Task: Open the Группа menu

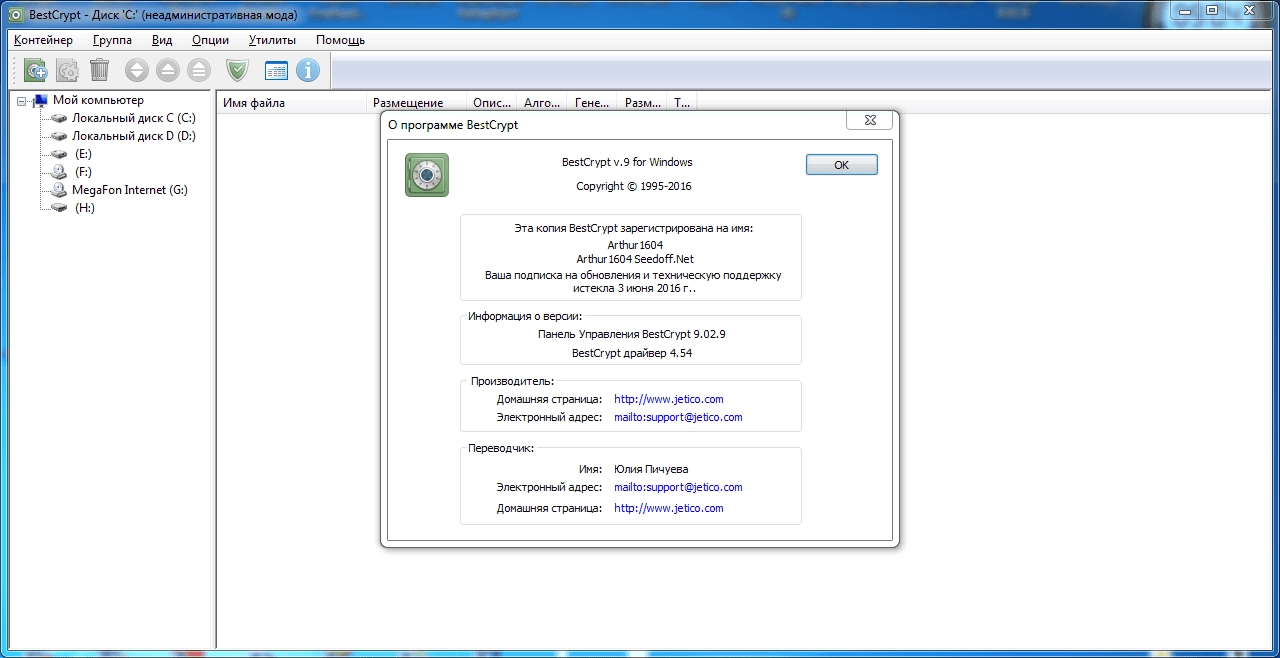Action: [112, 40]
